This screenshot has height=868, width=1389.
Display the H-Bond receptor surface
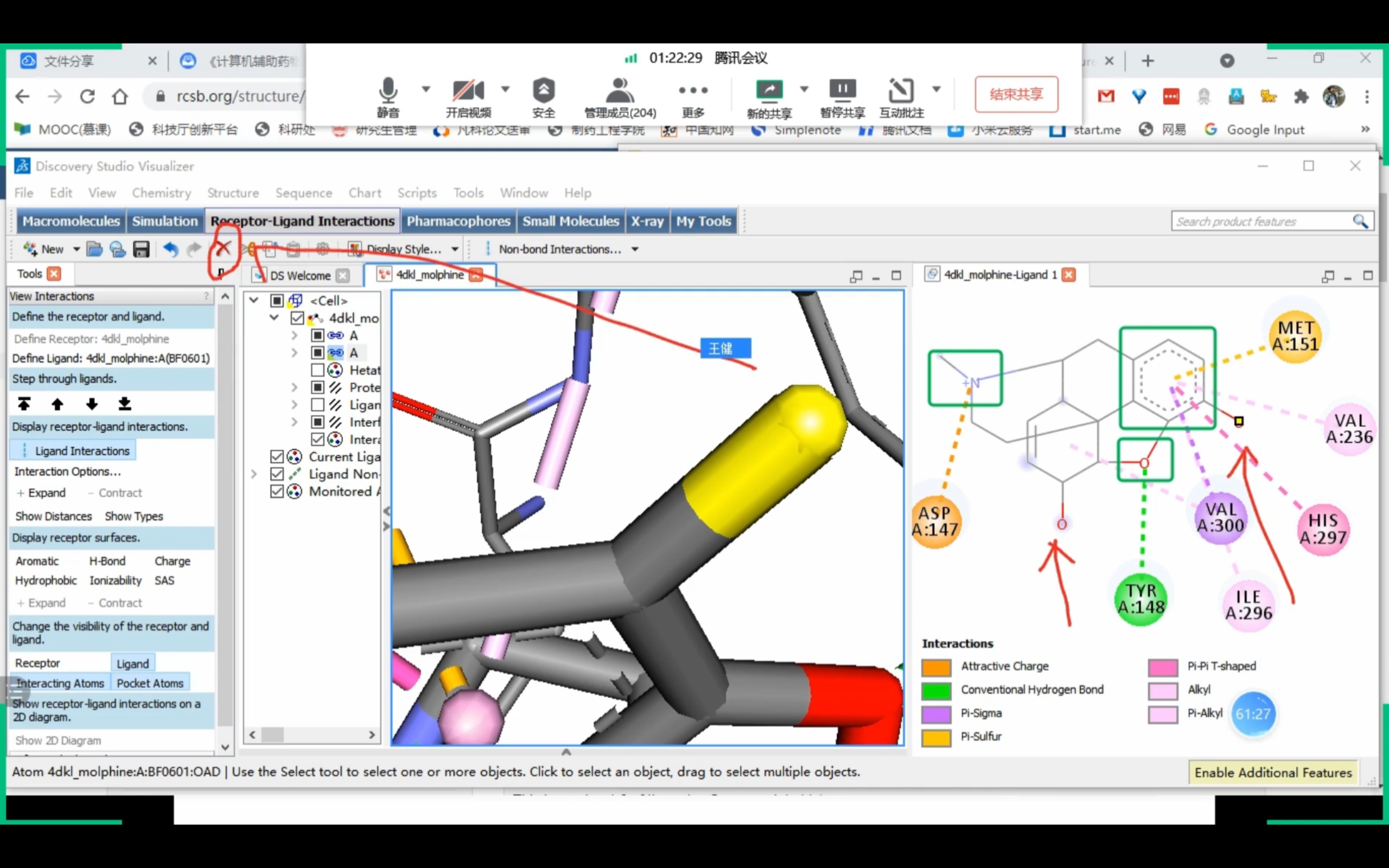[107, 561]
